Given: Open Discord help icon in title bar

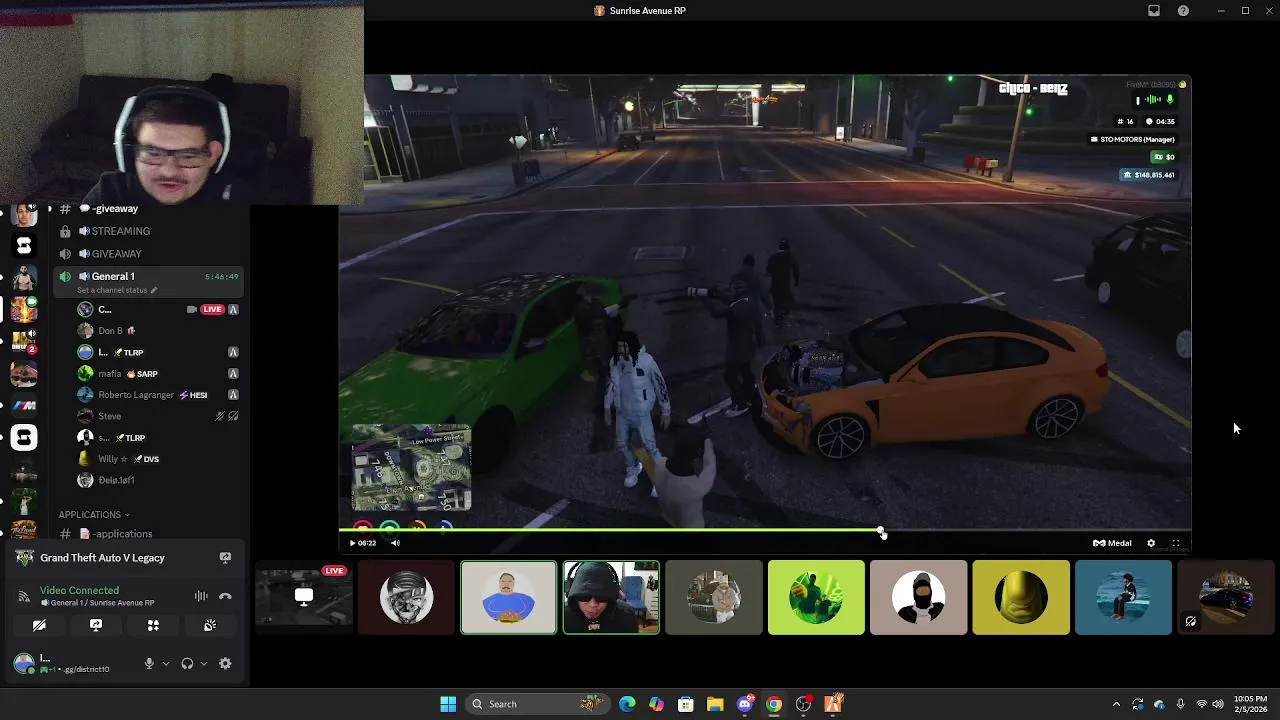Looking at the screenshot, I should tap(1184, 10).
